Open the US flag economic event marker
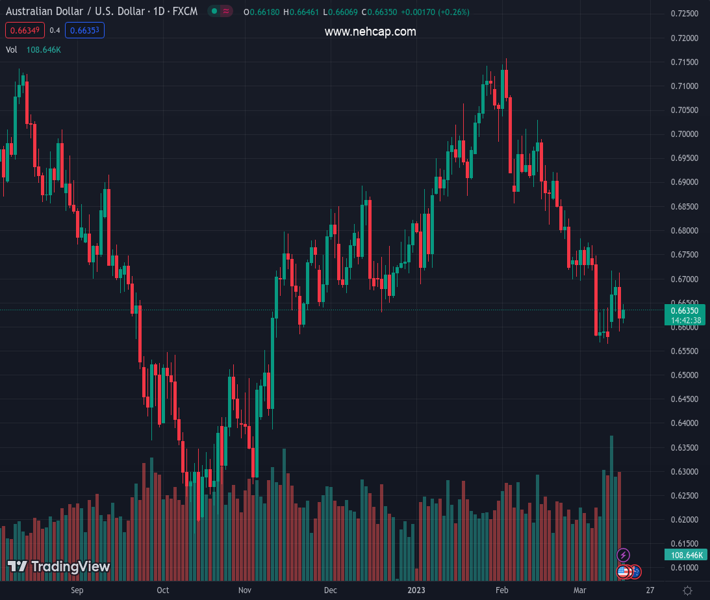The width and height of the screenshot is (710, 600). point(624,572)
